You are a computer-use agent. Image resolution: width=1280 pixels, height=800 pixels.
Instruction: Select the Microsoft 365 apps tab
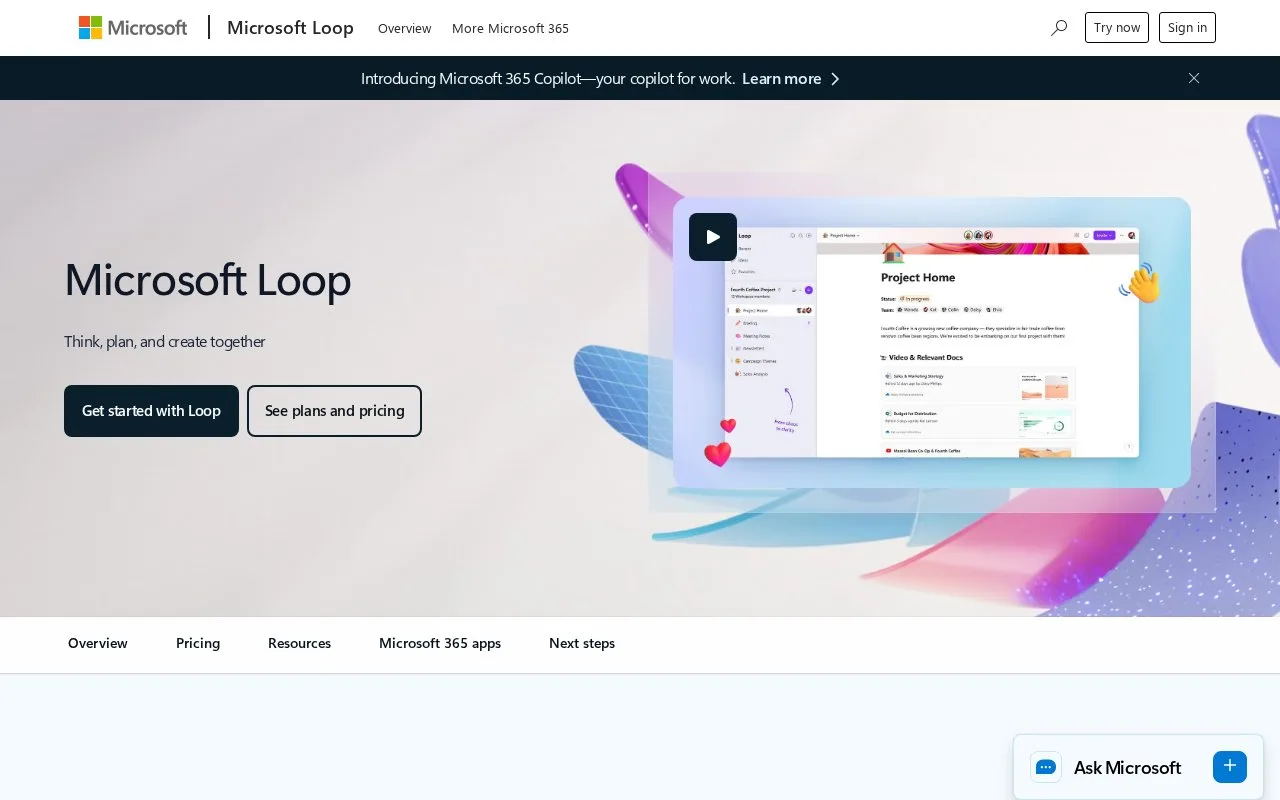tap(440, 644)
